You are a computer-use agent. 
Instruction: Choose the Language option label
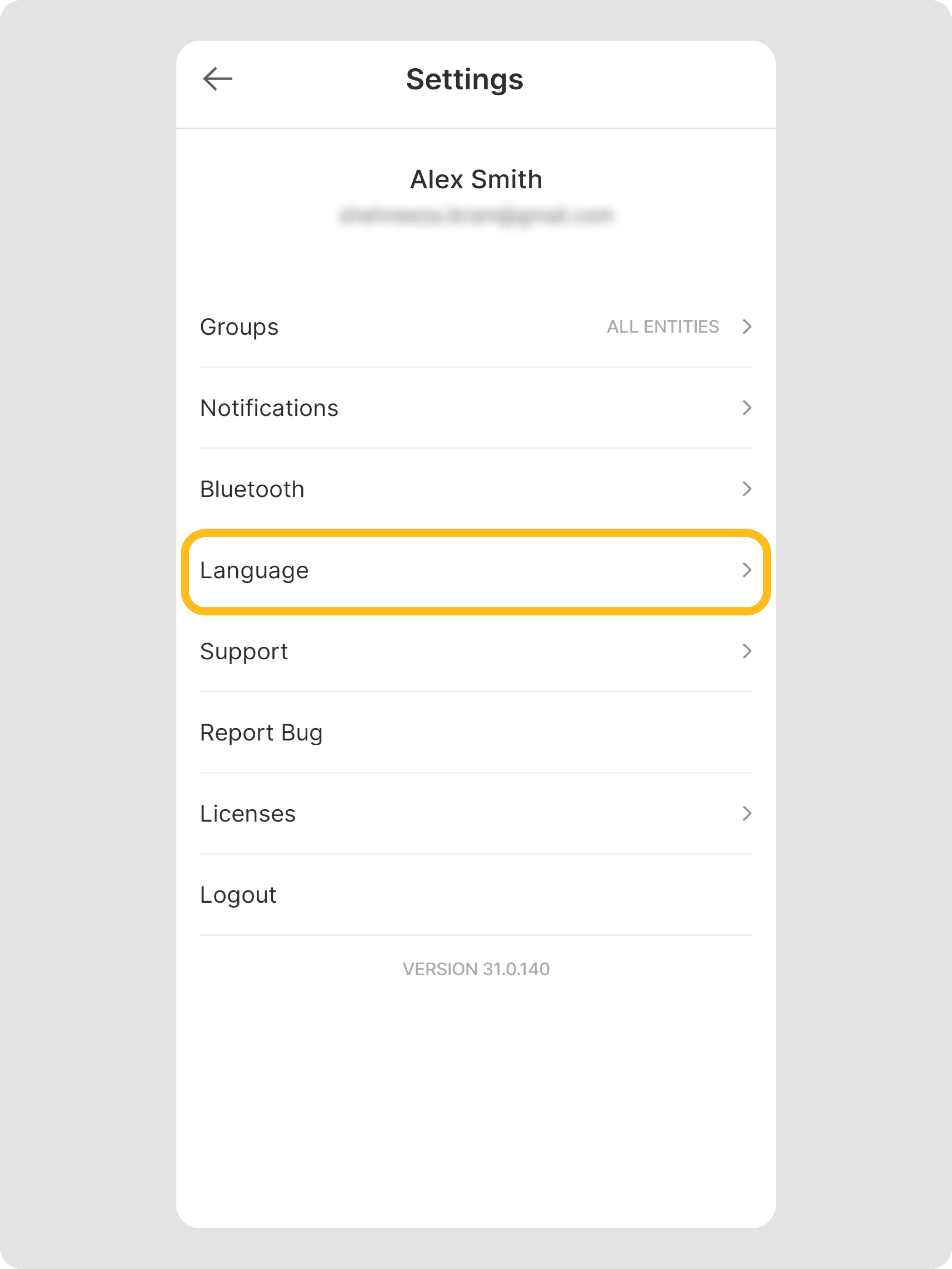254,570
